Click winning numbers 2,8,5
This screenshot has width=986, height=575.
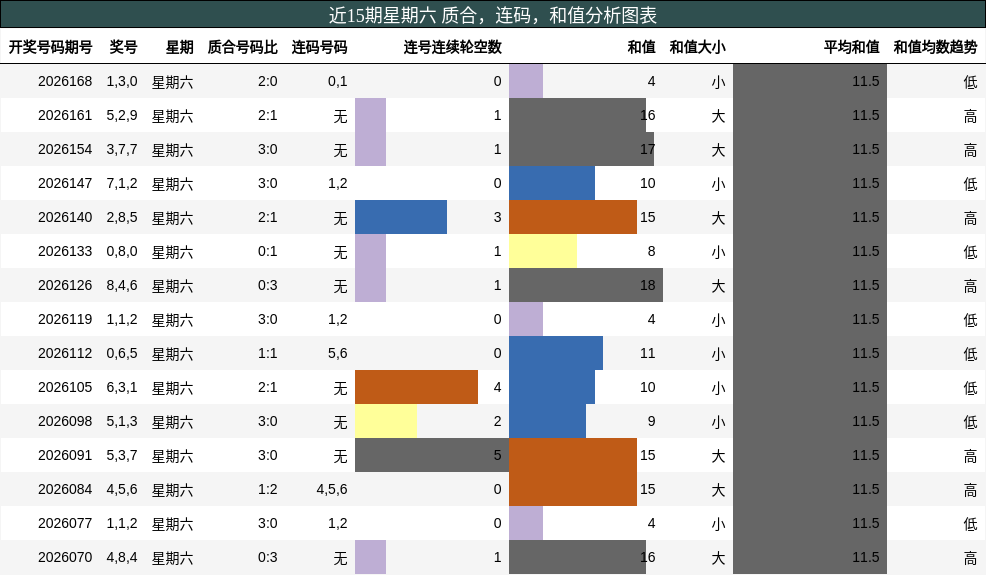pyautogui.click(x=122, y=217)
